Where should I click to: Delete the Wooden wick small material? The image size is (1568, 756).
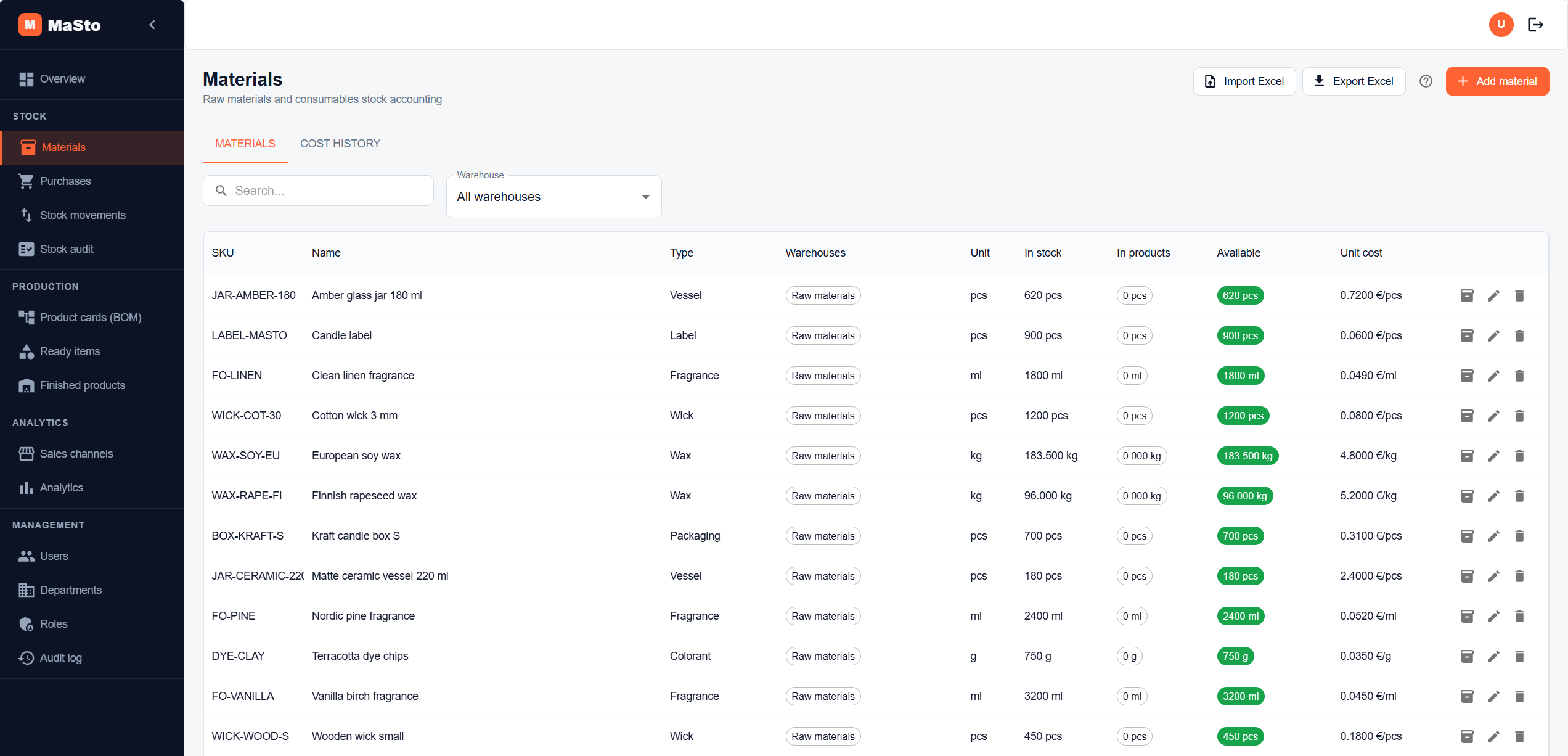(x=1519, y=736)
